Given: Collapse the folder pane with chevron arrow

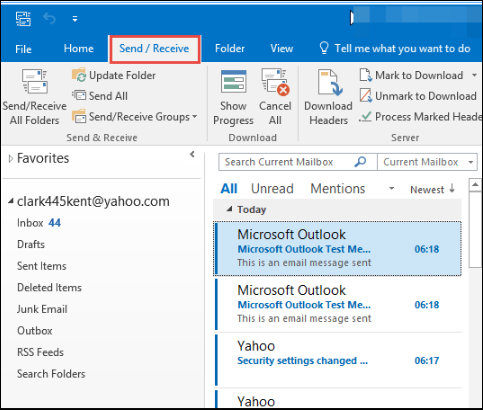Looking at the screenshot, I should click(192, 154).
